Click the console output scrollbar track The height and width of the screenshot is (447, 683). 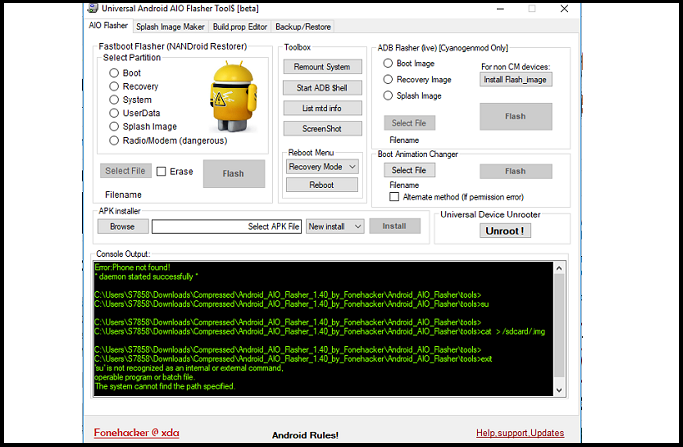(x=559, y=329)
